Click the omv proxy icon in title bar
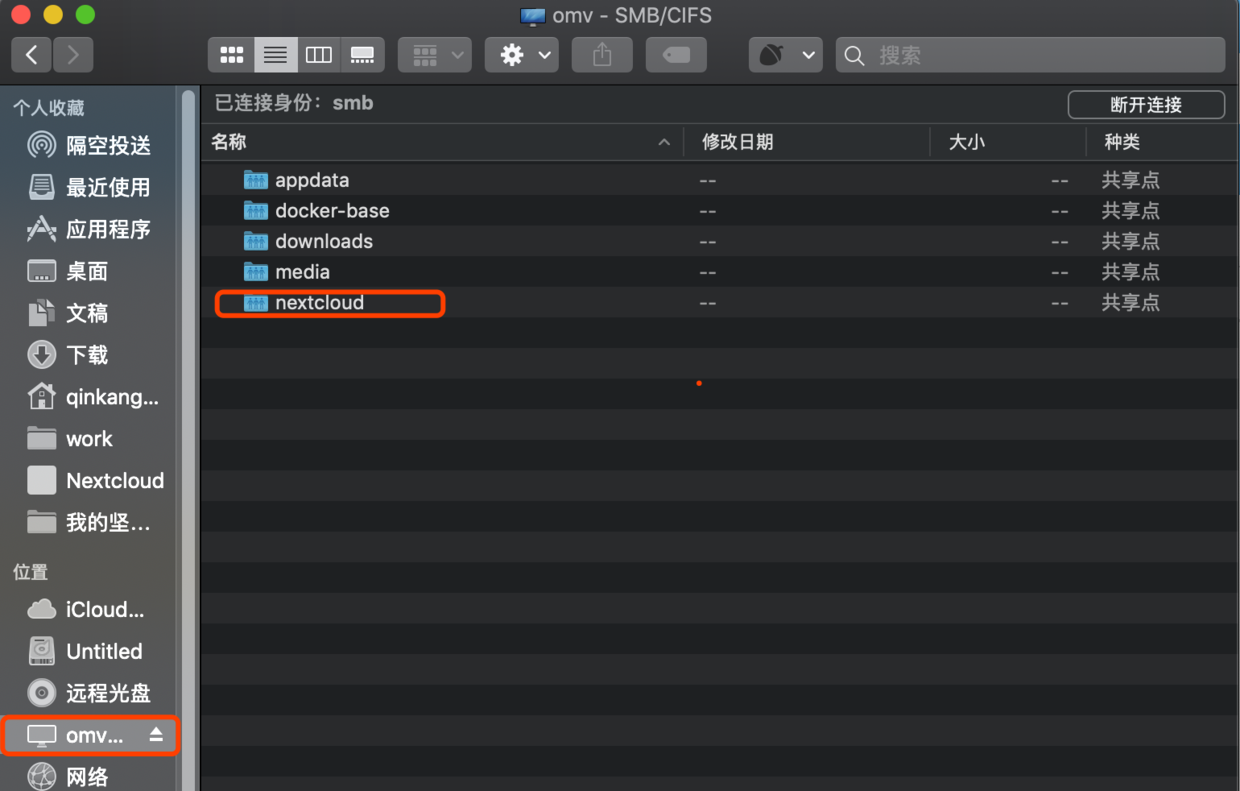Screen dimensions: 1240x791 533,16
